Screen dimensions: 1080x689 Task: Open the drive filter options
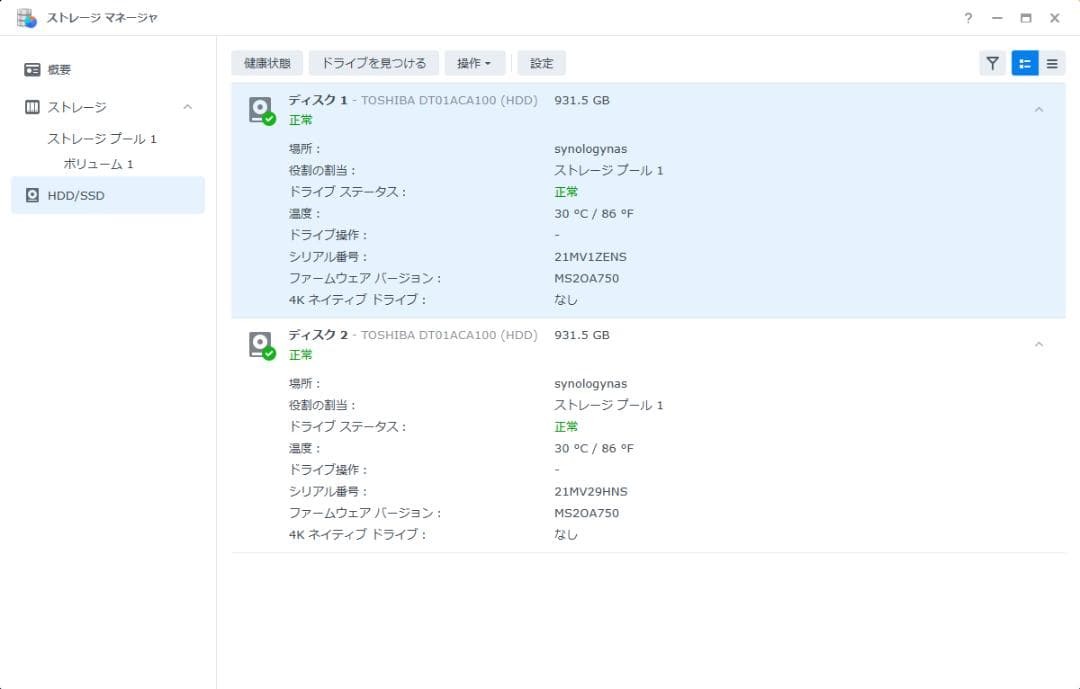point(992,62)
